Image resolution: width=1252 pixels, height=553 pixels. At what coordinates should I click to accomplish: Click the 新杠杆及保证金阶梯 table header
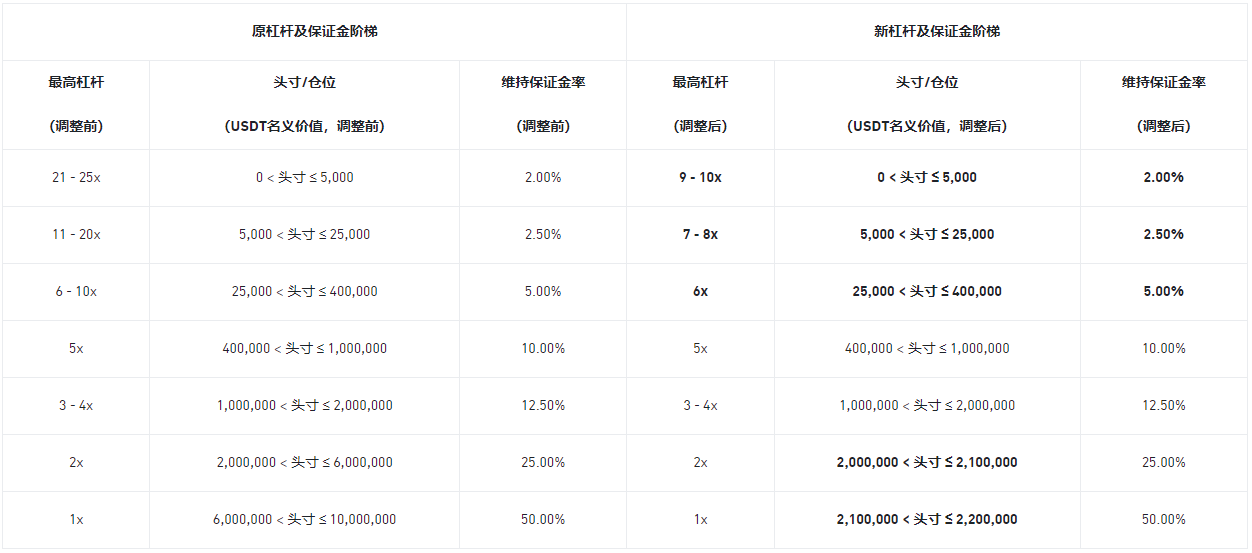click(937, 32)
